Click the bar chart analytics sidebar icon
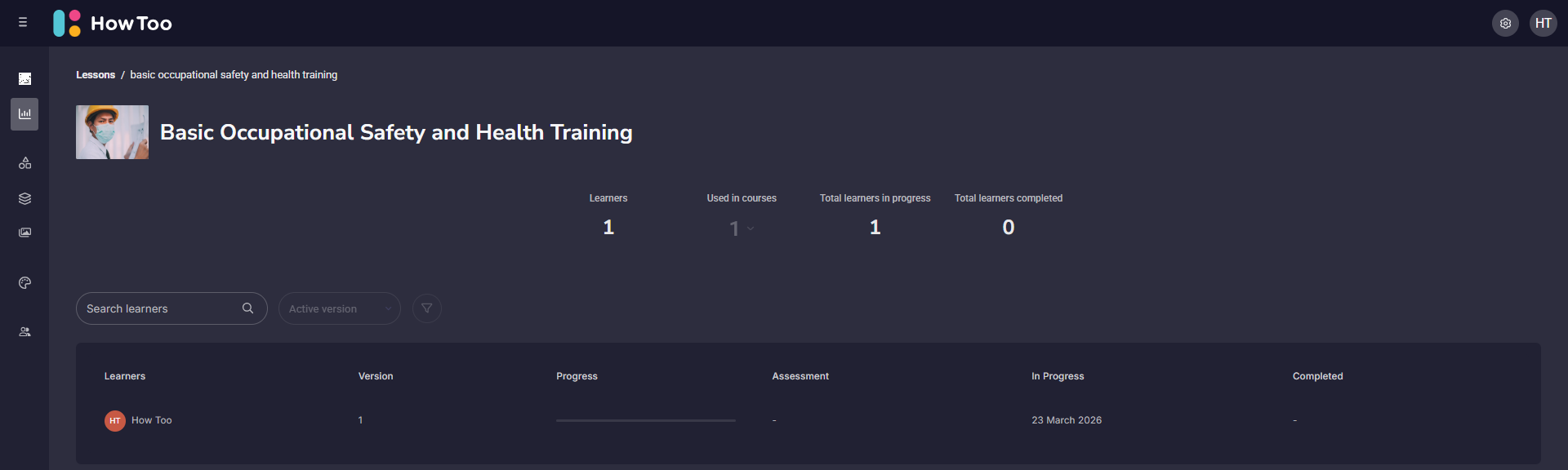 (x=24, y=114)
